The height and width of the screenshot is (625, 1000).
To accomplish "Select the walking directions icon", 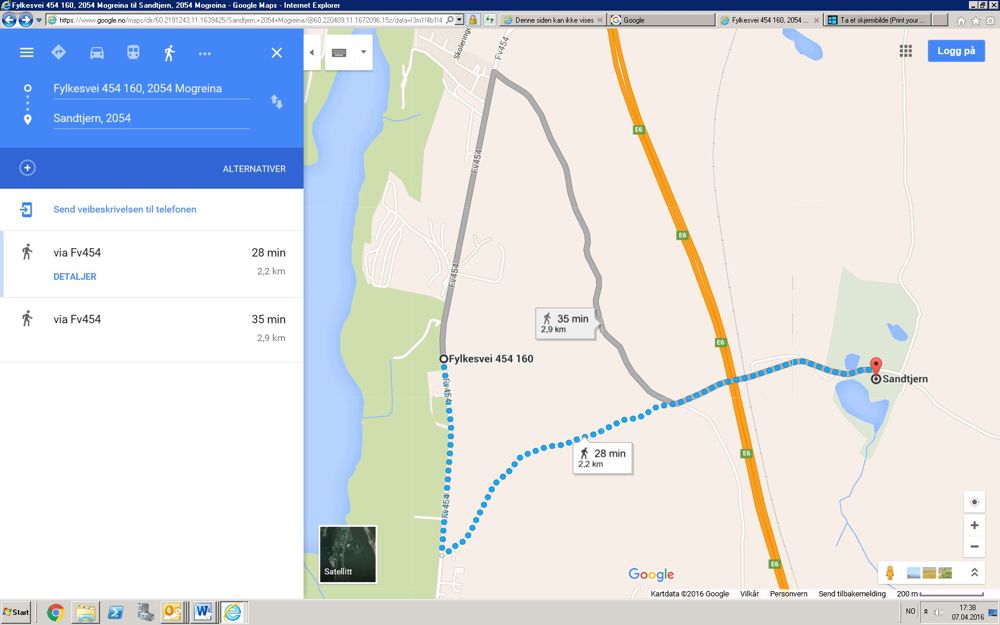I will 169,53.
